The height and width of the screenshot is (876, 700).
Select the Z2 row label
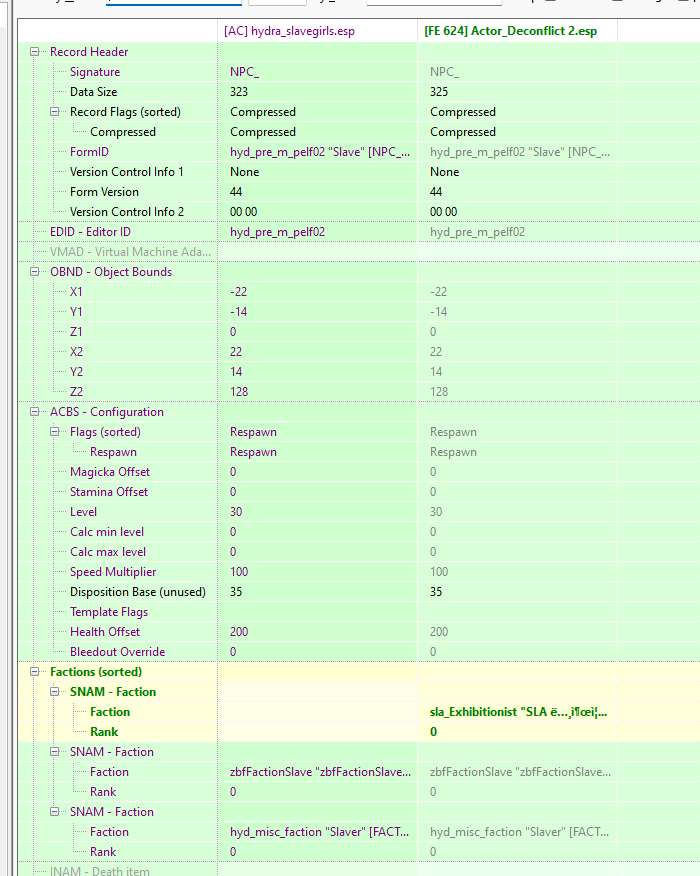(x=77, y=392)
